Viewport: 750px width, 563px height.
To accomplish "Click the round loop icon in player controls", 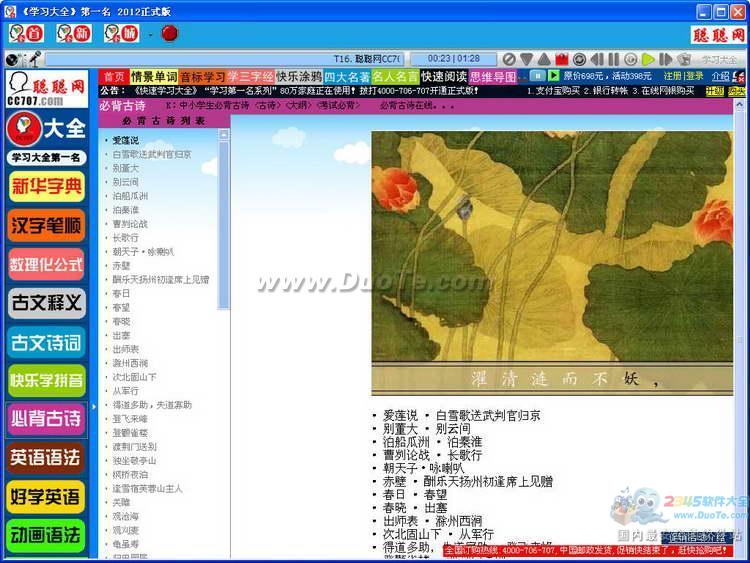I will point(579,59).
